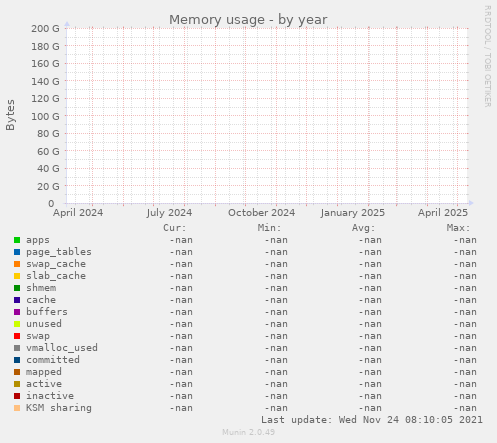Click the KSM sharing peach swatch
The width and height of the screenshot is (497, 443).
[x=17, y=408]
